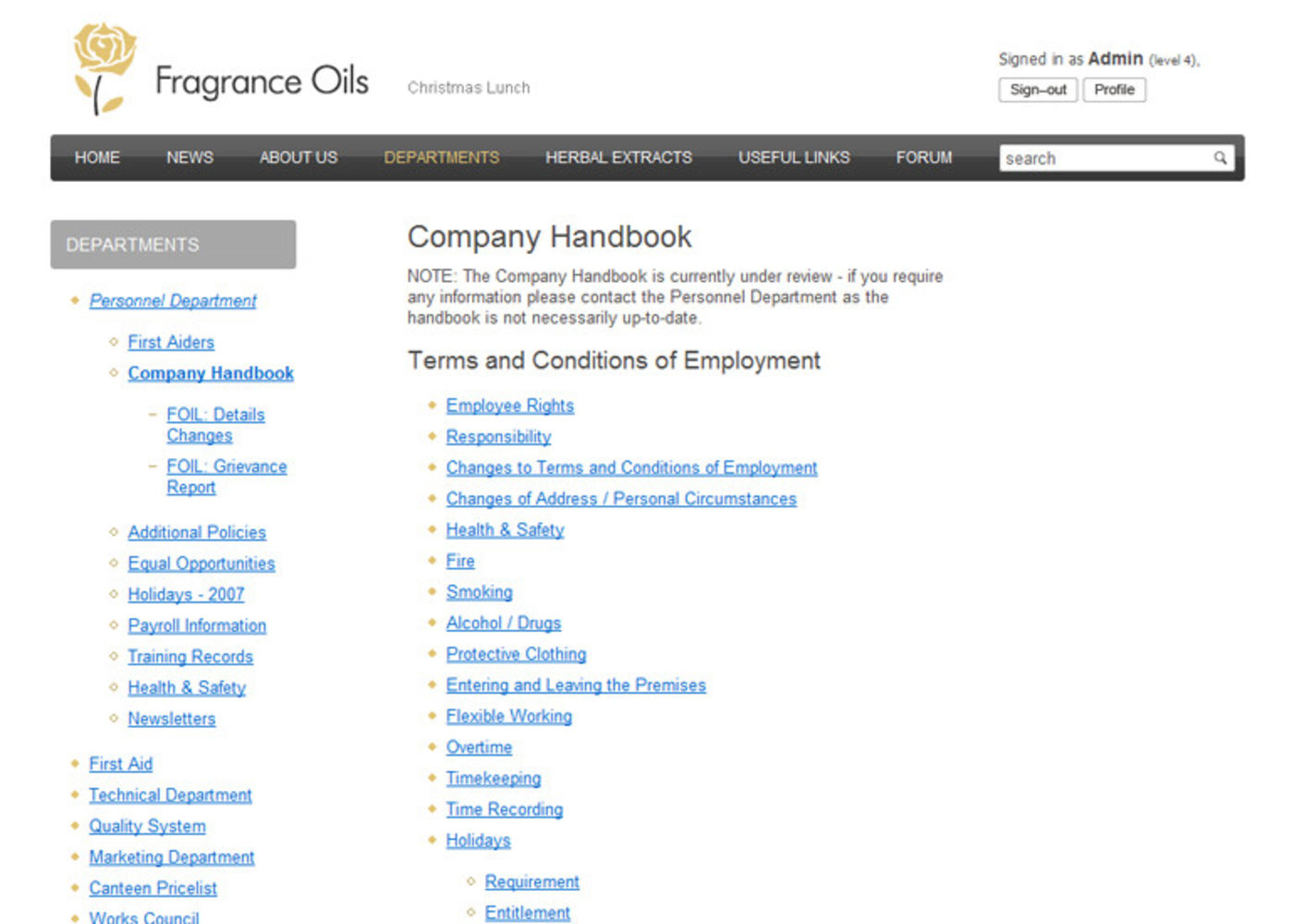Open Payroll Information in the sidebar
Screen dimensions: 1294x924
coord(196,626)
